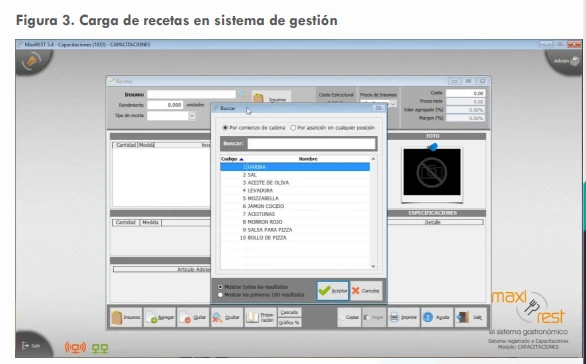Click the Agregar toolbar button
This screenshot has width=586, height=364.
pyautogui.click(x=160, y=317)
